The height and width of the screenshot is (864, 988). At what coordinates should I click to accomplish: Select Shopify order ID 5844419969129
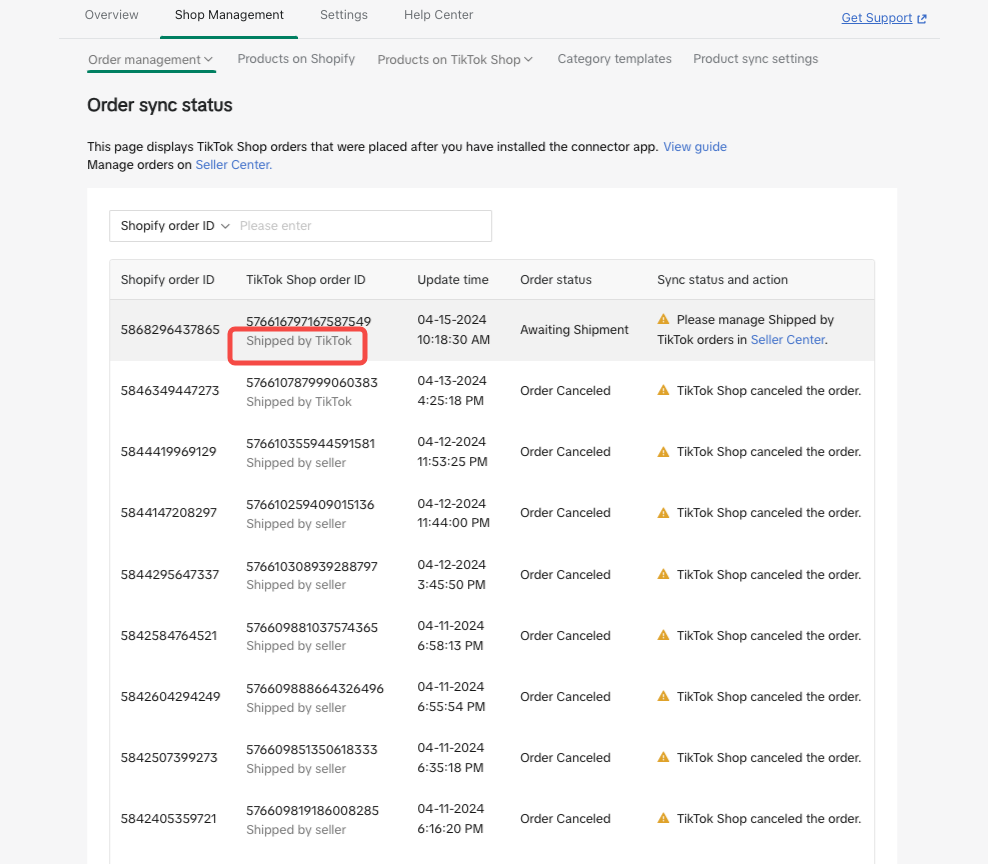[168, 452]
